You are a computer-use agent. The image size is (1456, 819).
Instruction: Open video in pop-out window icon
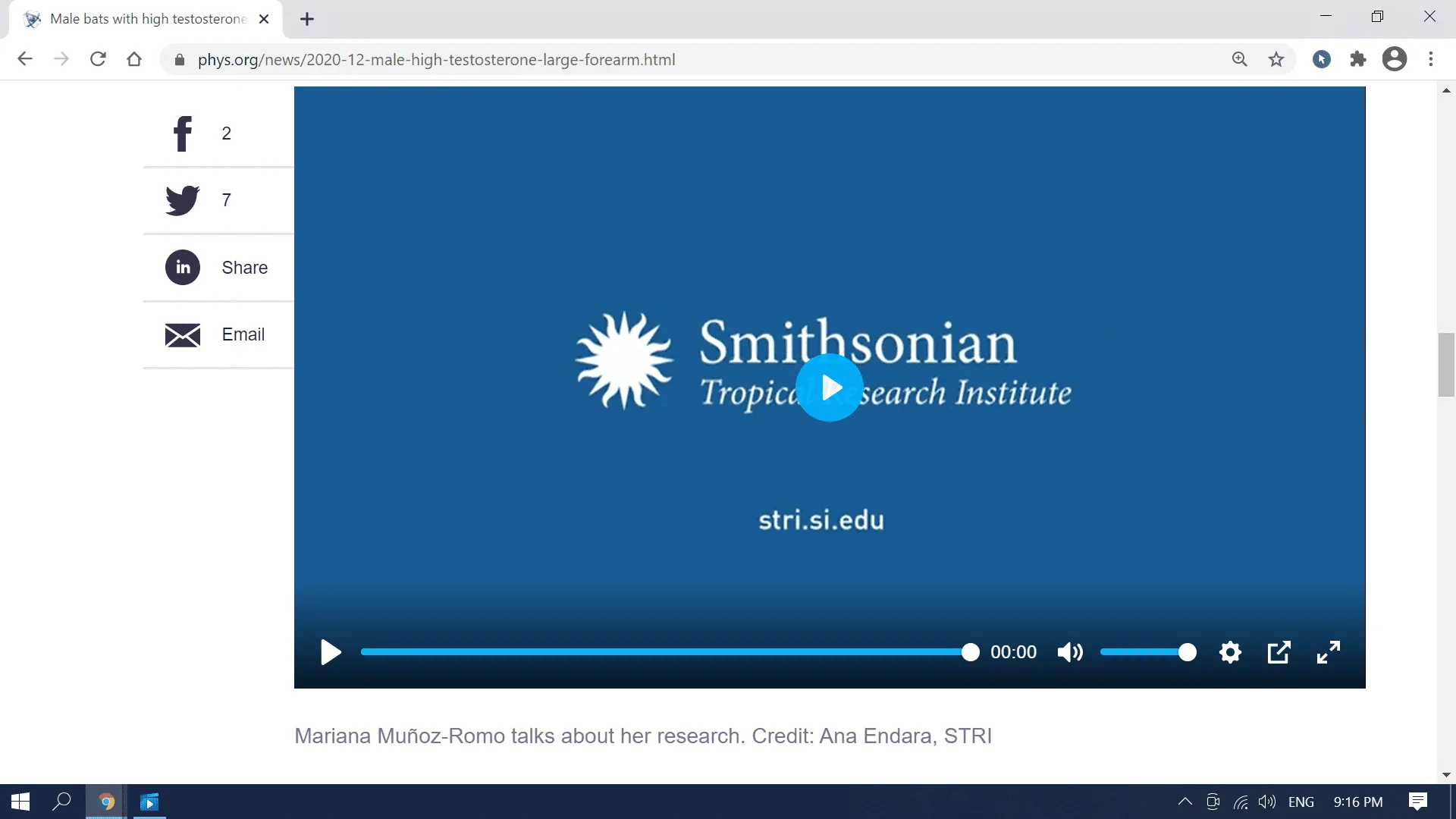[x=1279, y=652]
